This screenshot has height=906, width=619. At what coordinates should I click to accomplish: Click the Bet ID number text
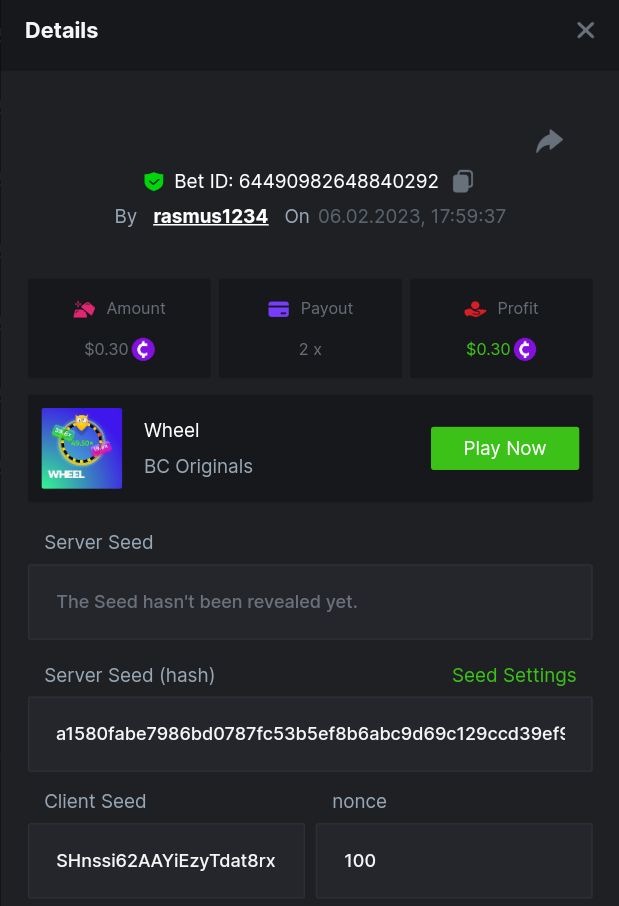click(x=338, y=181)
